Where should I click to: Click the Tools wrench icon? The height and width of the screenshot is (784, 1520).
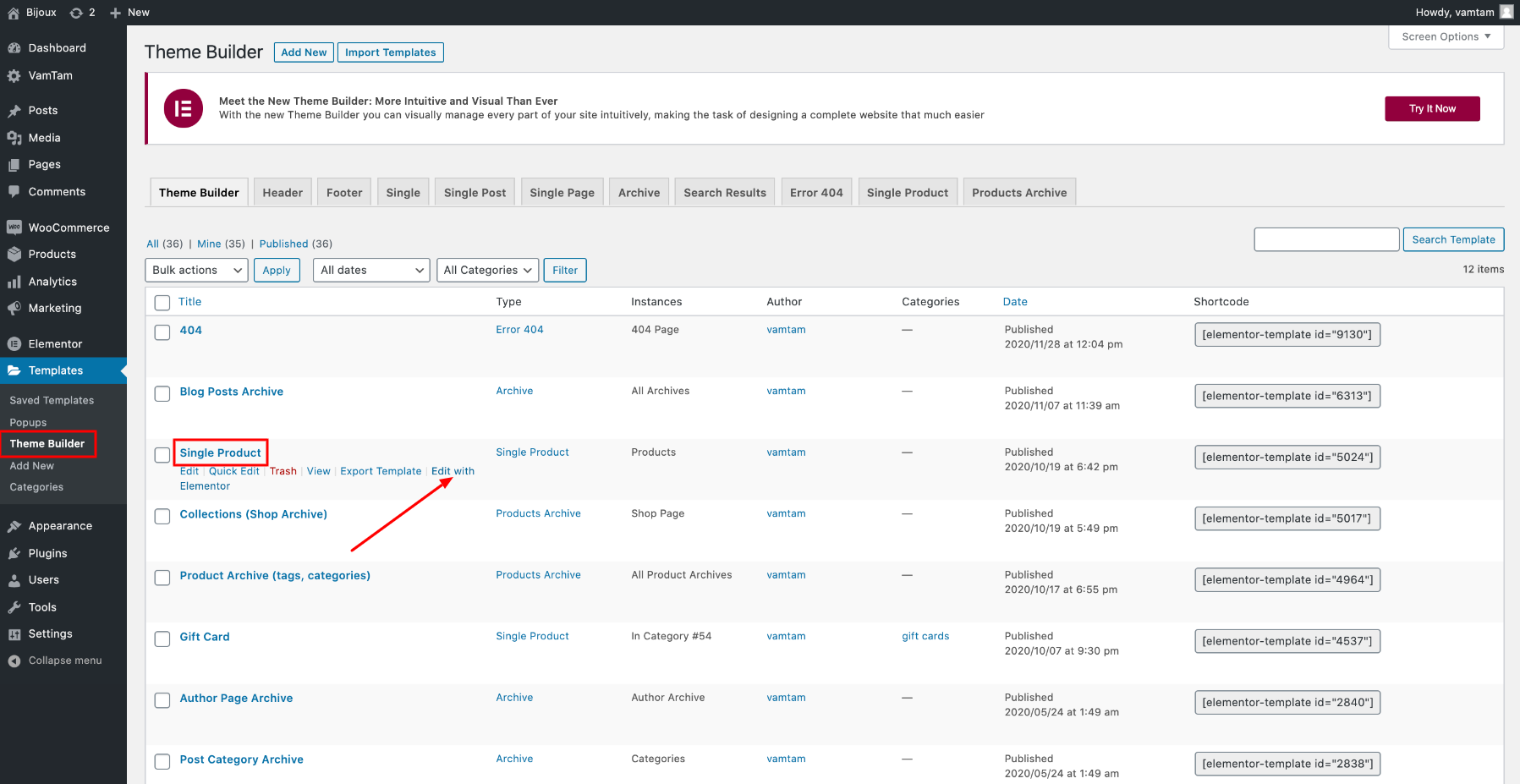(14, 607)
